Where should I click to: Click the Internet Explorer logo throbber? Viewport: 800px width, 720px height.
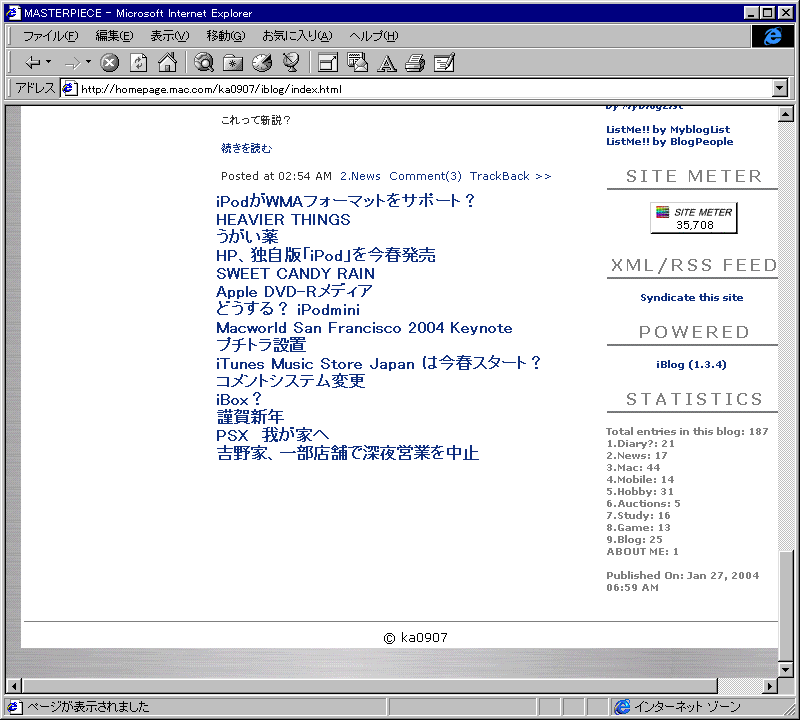click(x=772, y=36)
